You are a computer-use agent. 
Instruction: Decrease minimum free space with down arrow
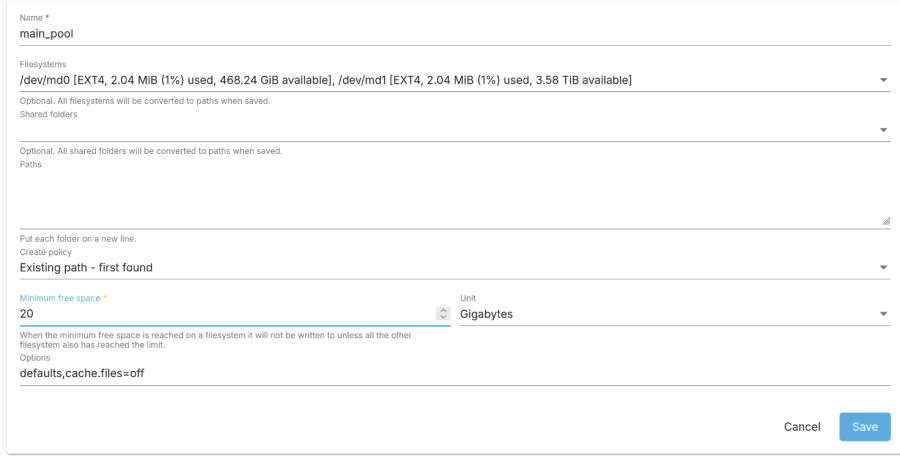pyautogui.click(x=443, y=318)
